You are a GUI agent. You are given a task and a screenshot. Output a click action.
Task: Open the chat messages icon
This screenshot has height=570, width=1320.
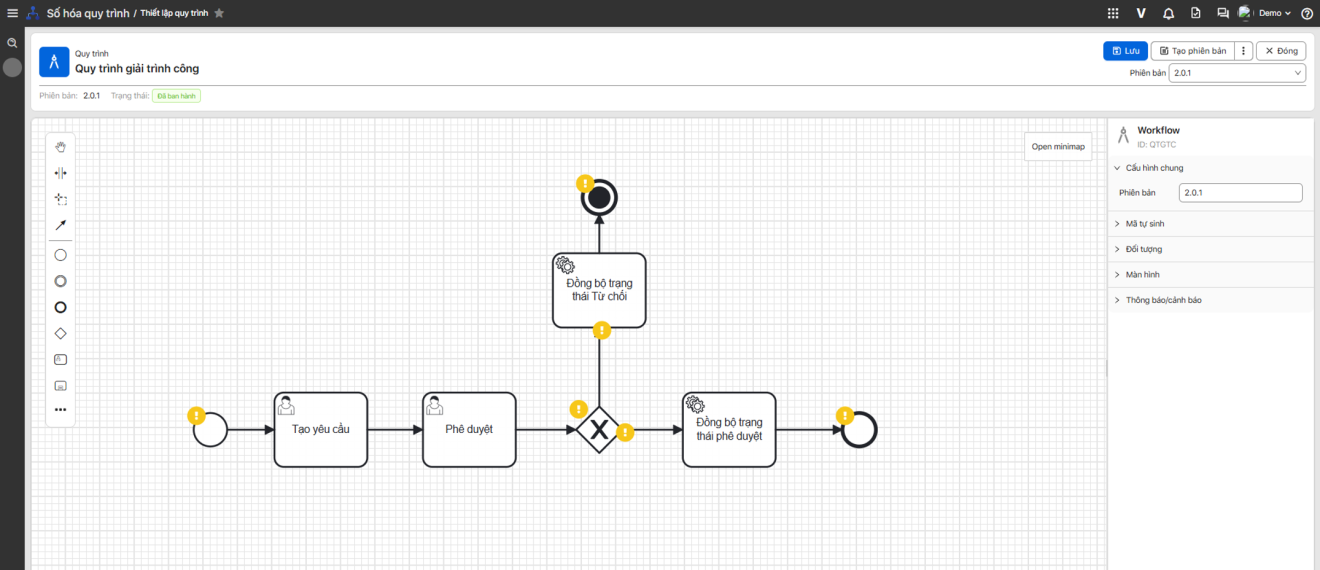(x=1222, y=13)
